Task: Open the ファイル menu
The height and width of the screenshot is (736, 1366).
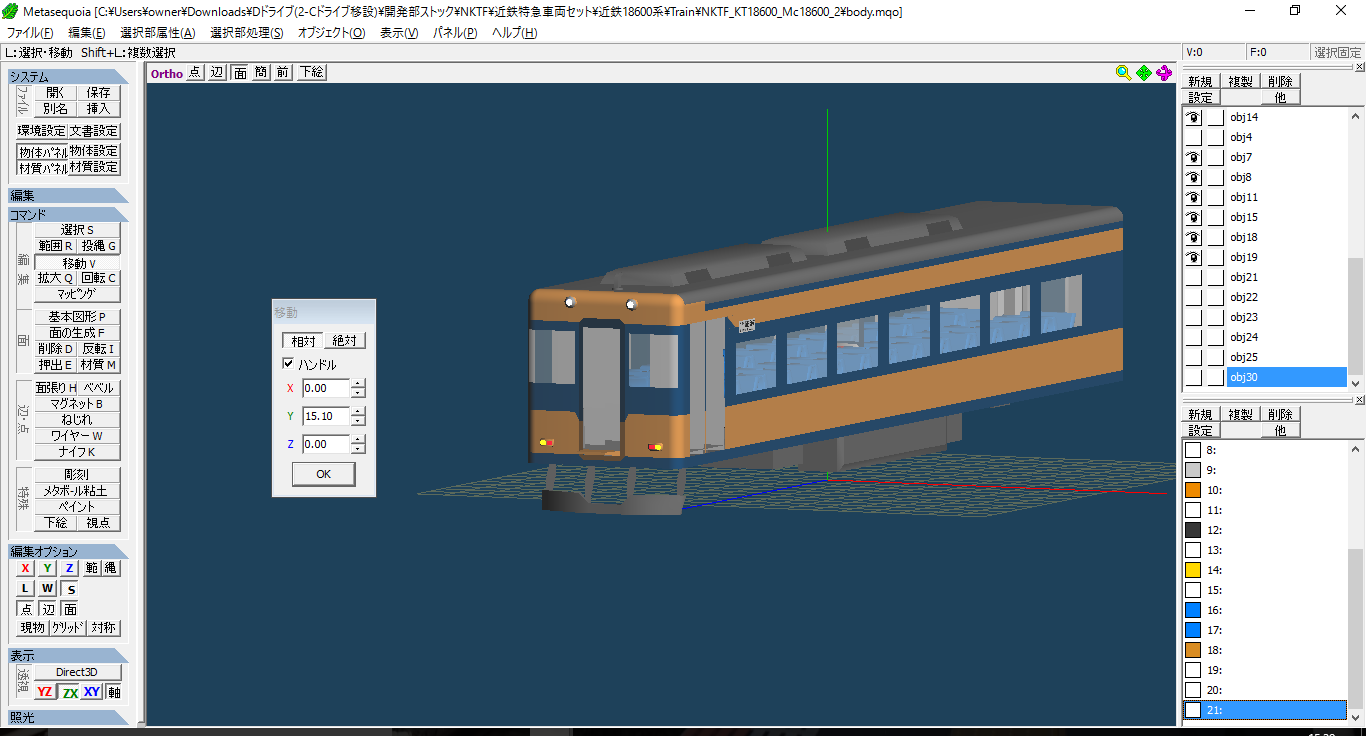Action: [x=30, y=33]
